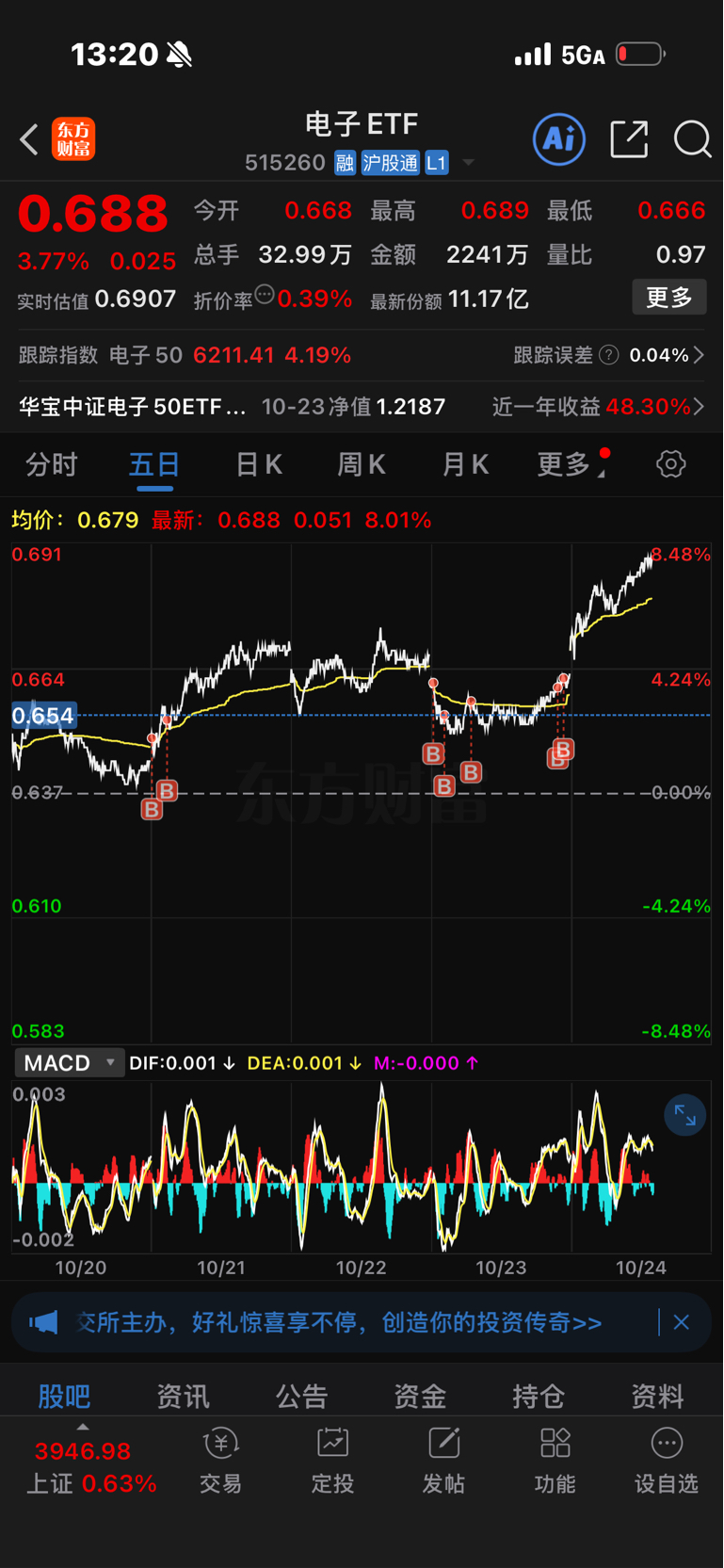Open the 资讯 tab
The width and height of the screenshot is (724, 1568).
tap(183, 1396)
